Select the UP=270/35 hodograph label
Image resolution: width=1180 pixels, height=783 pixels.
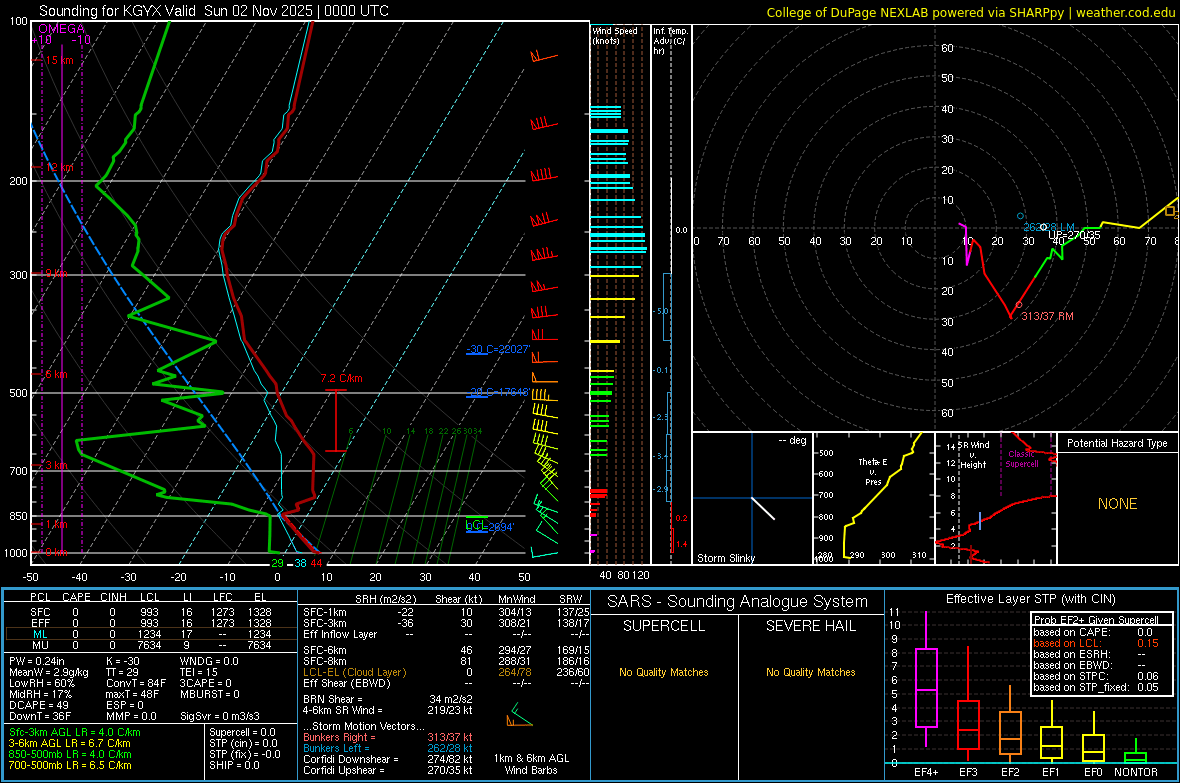(1075, 235)
